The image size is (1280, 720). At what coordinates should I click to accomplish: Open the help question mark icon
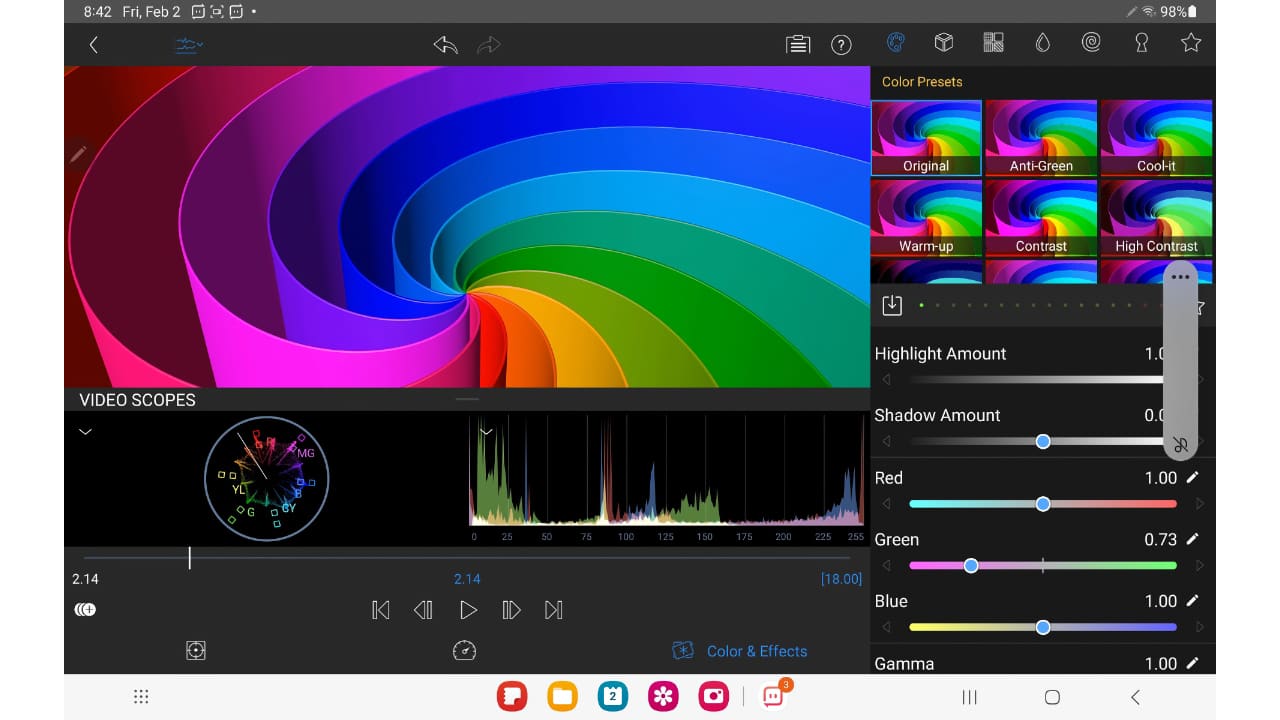[x=841, y=44]
